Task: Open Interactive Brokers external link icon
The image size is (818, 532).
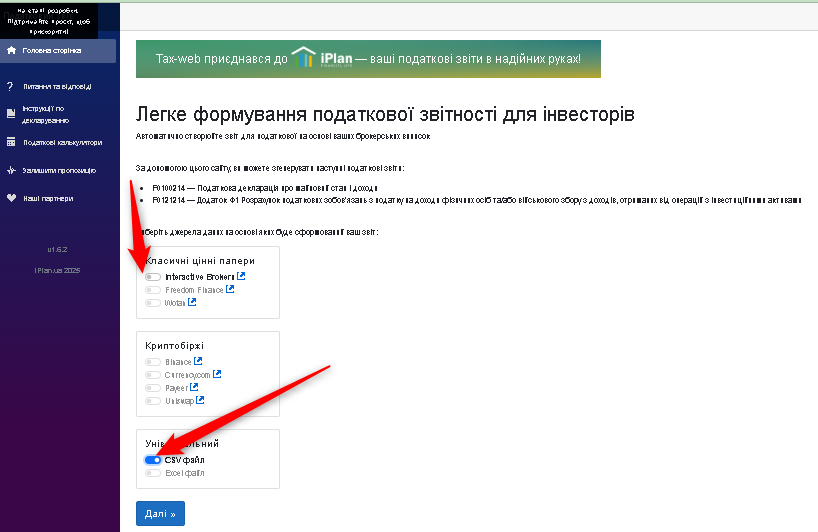Action: click(241, 276)
